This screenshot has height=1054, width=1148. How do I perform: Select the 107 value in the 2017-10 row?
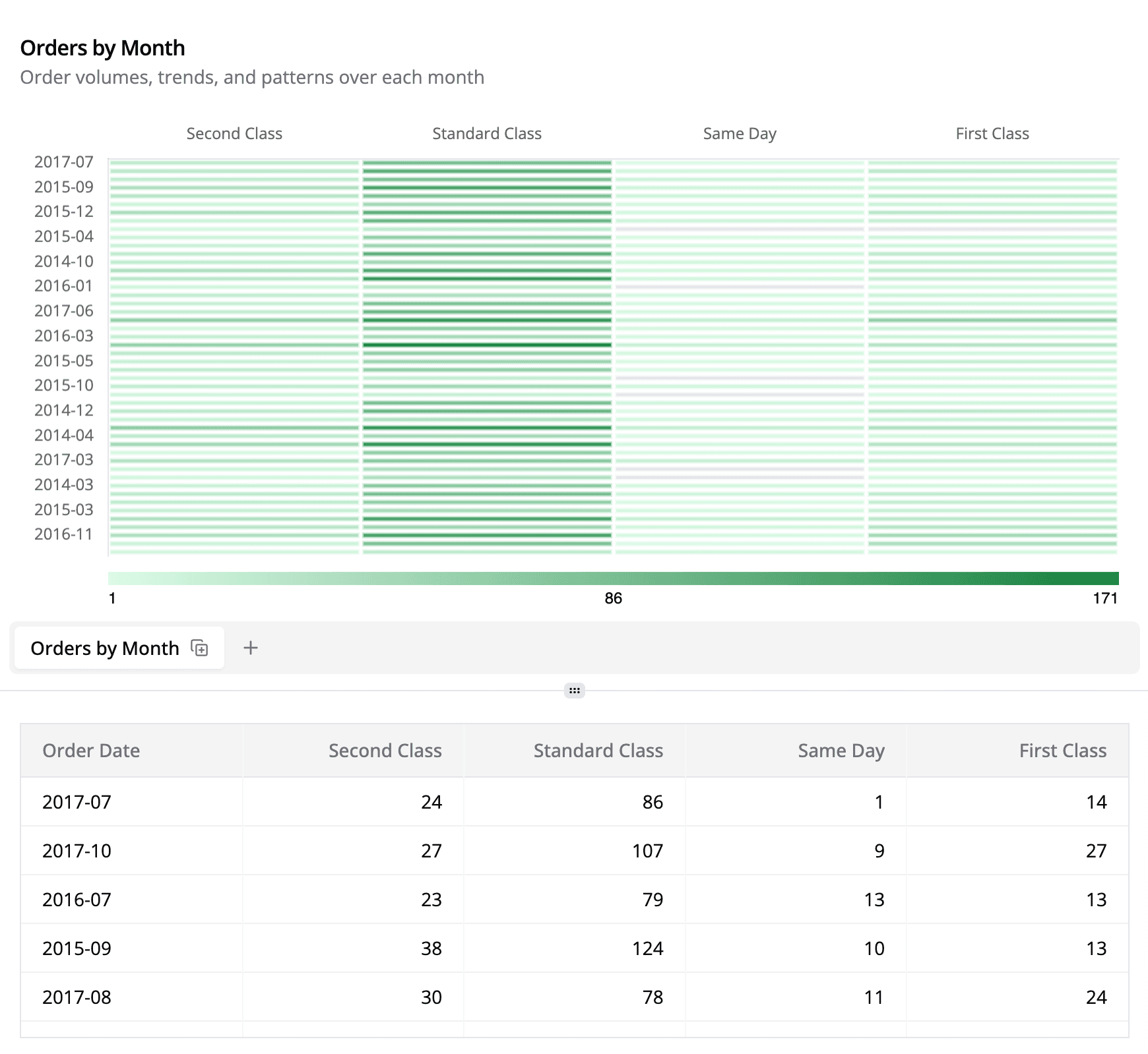pos(647,851)
